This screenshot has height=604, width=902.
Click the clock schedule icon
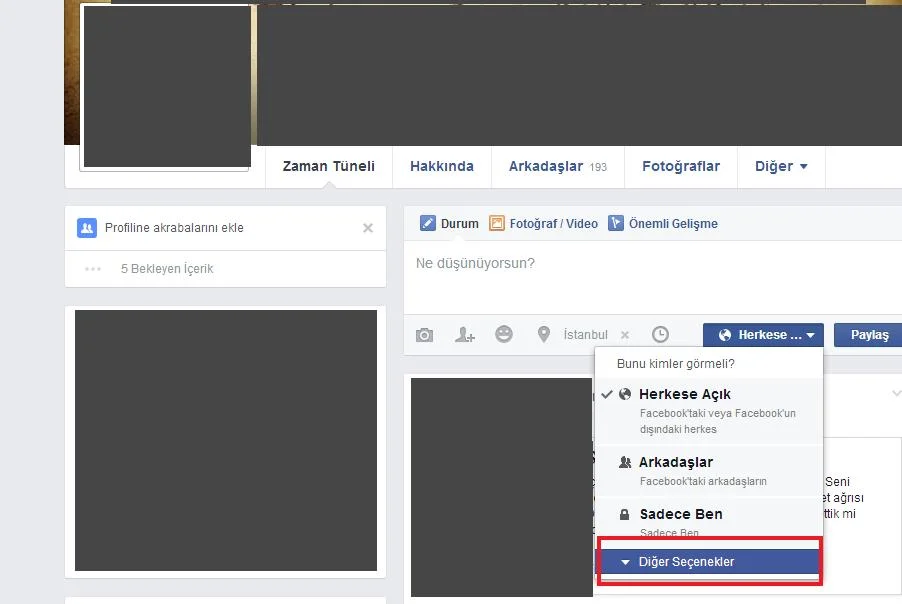point(660,335)
